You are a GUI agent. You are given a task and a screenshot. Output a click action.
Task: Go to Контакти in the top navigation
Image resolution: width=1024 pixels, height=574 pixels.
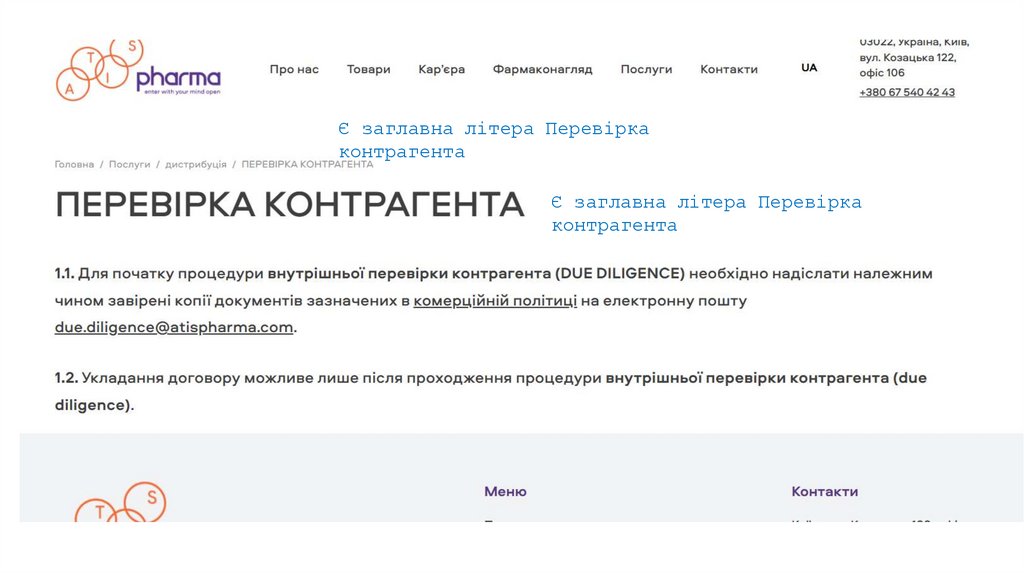click(729, 69)
